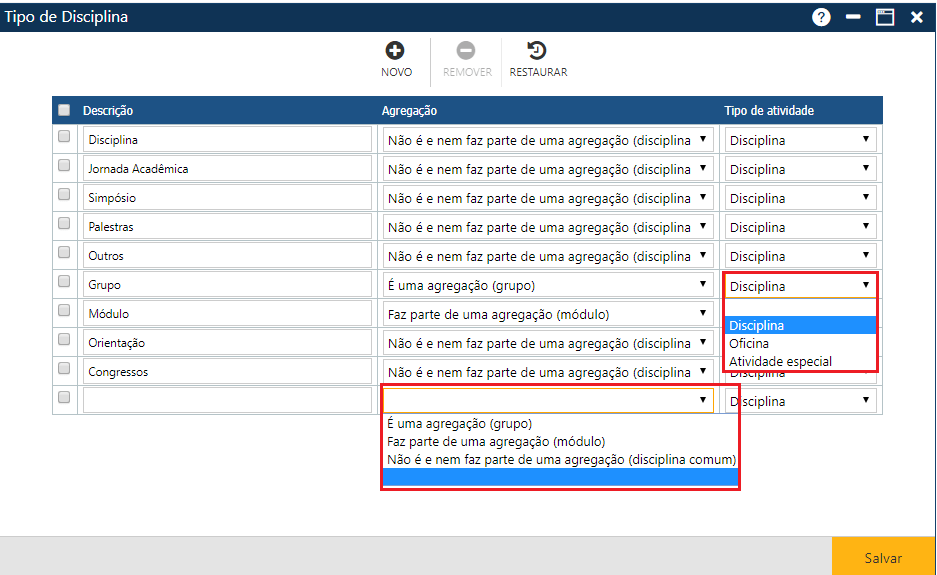The height and width of the screenshot is (575, 937).
Task: Click the Jornada Acadêmica description field
Action: (227, 169)
